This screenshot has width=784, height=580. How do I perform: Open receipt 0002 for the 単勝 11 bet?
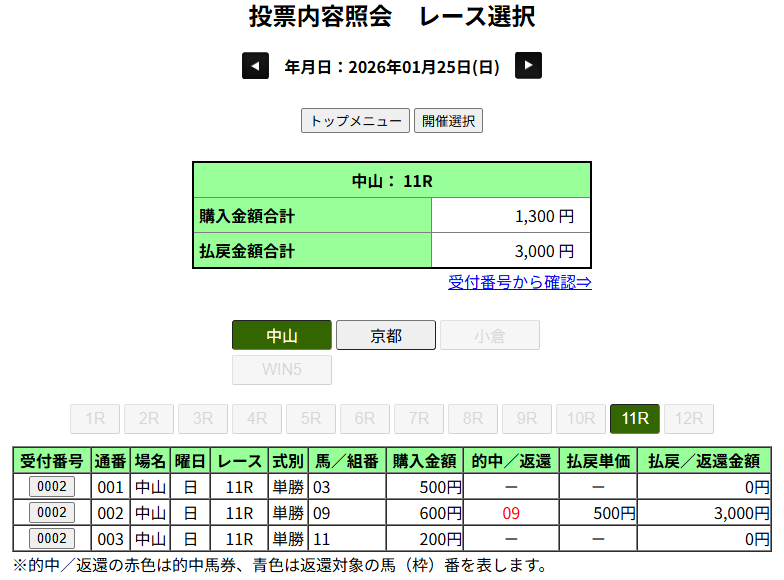tap(51, 538)
